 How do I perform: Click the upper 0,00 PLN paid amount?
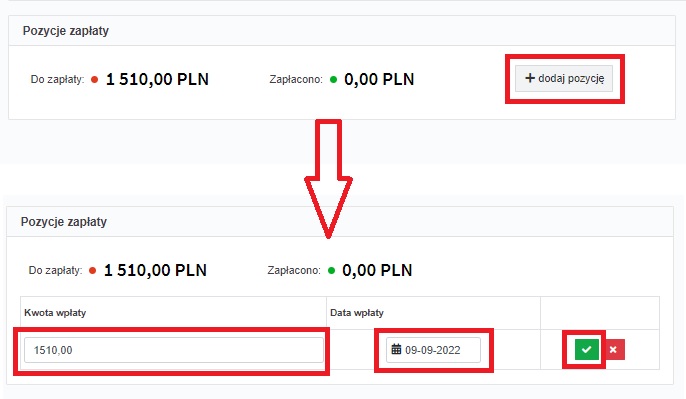tap(379, 79)
